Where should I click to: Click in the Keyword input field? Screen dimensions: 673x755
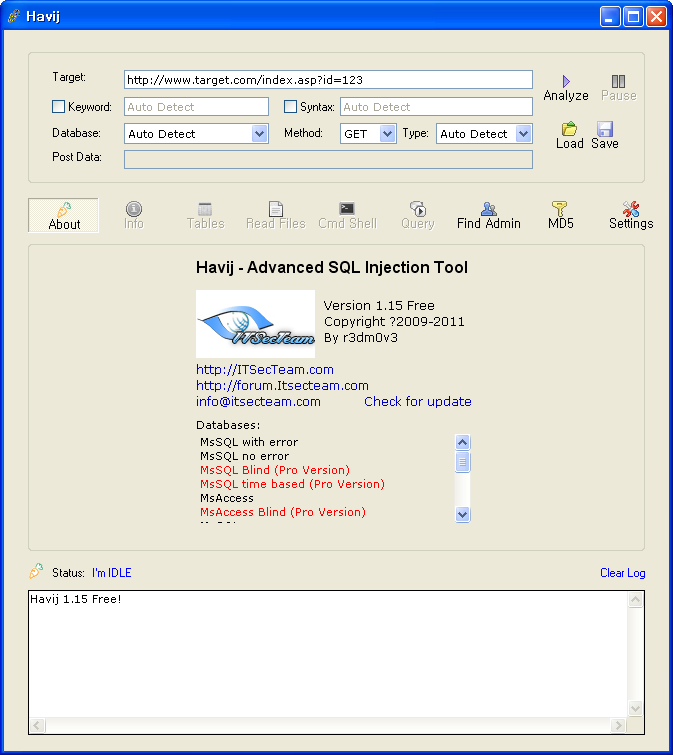[196, 106]
